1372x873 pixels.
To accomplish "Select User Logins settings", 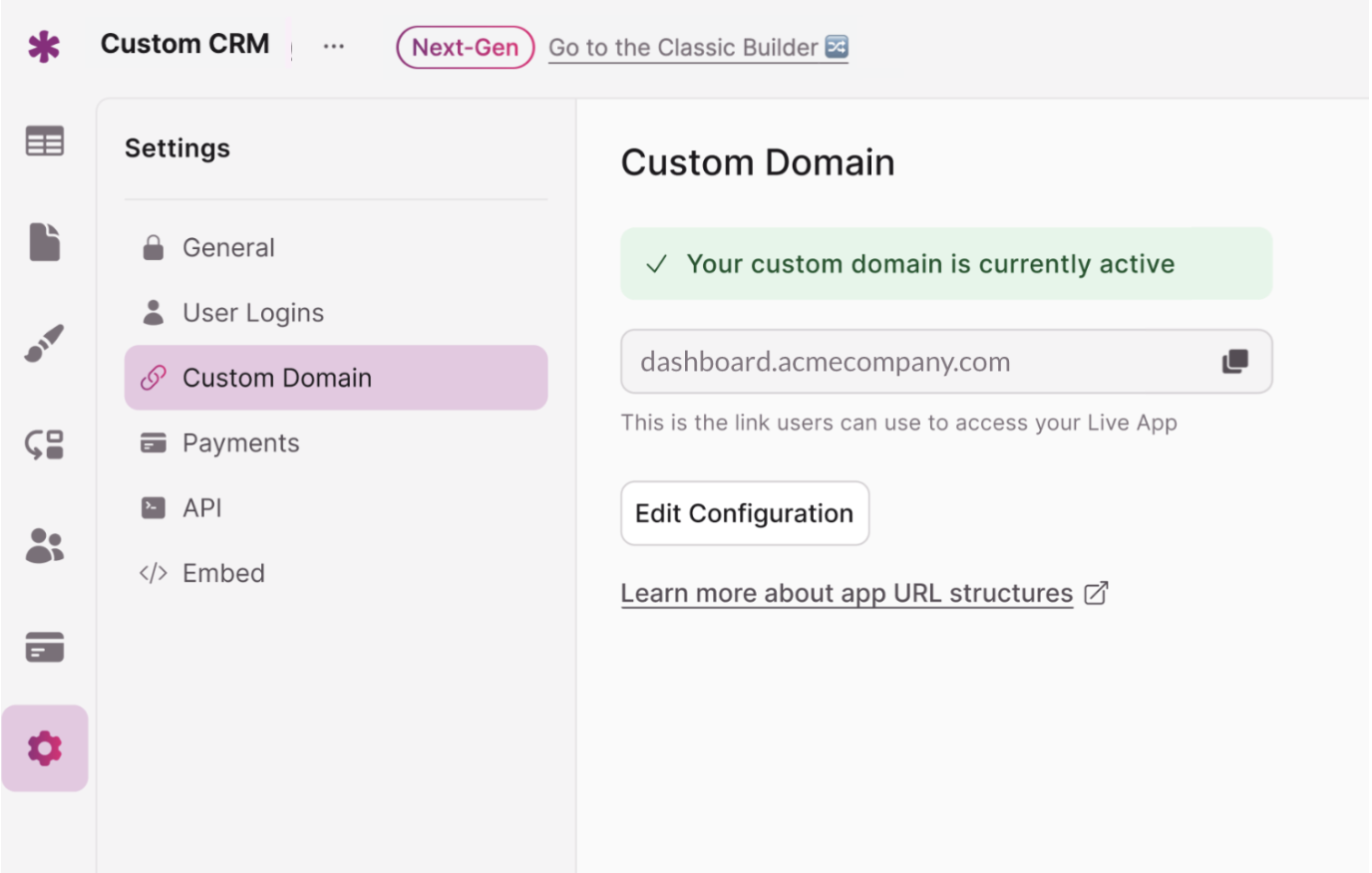I will click(252, 313).
